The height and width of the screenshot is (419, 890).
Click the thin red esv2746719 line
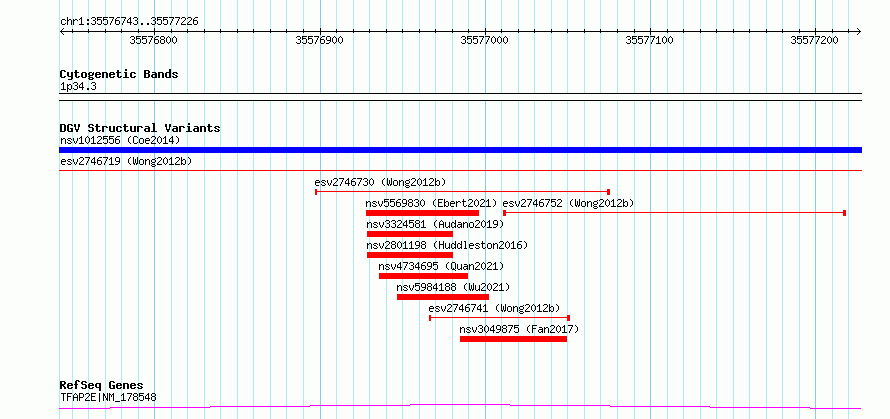coord(460,170)
